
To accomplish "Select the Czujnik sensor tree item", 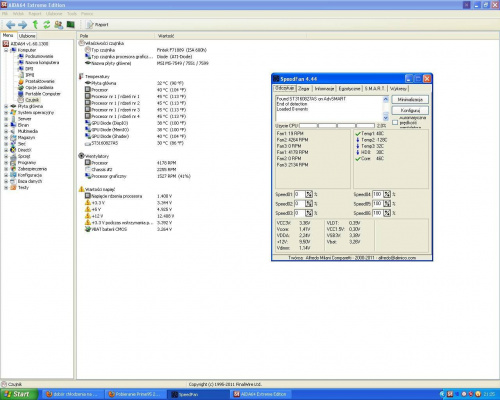I will click(32, 100).
